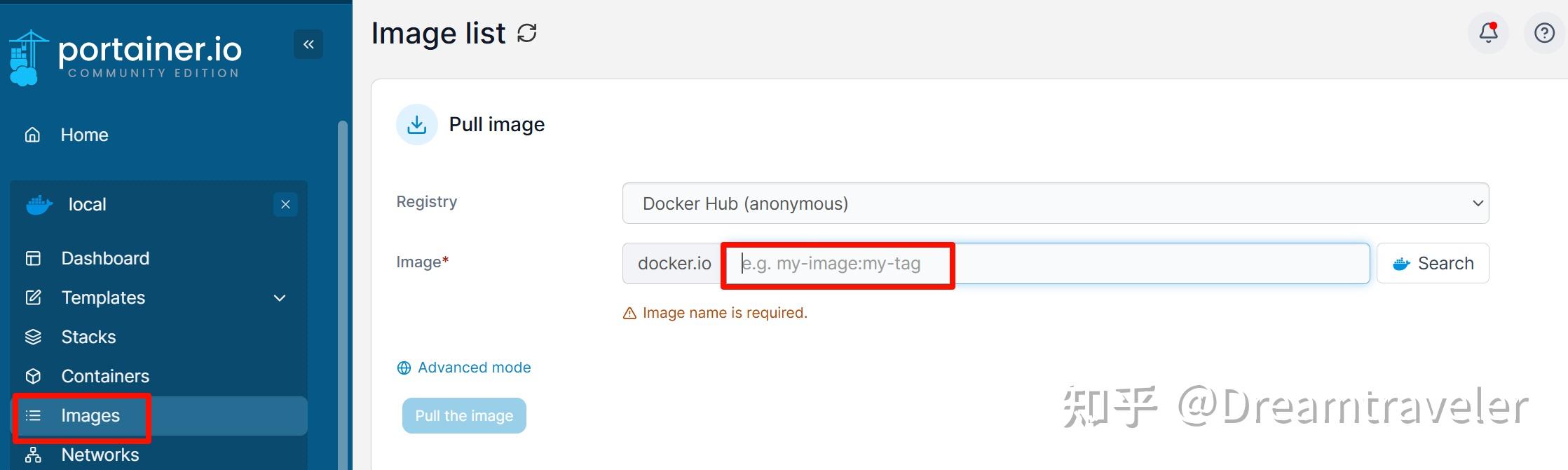Click the Portainer logo icon
The height and width of the screenshot is (470, 1568).
27,58
